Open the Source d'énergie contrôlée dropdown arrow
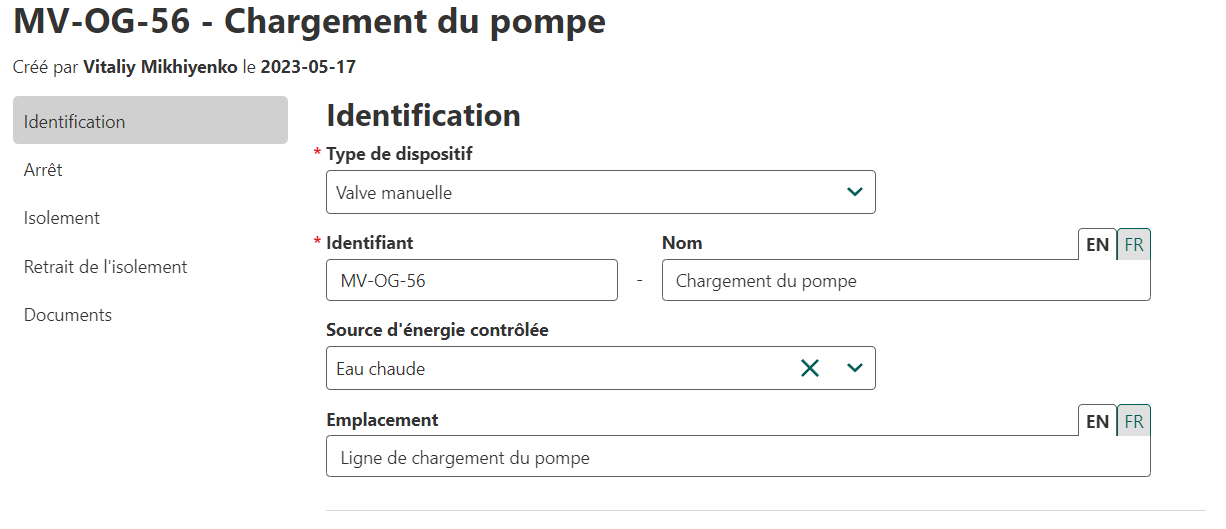1226x529 pixels. pos(854,368)
